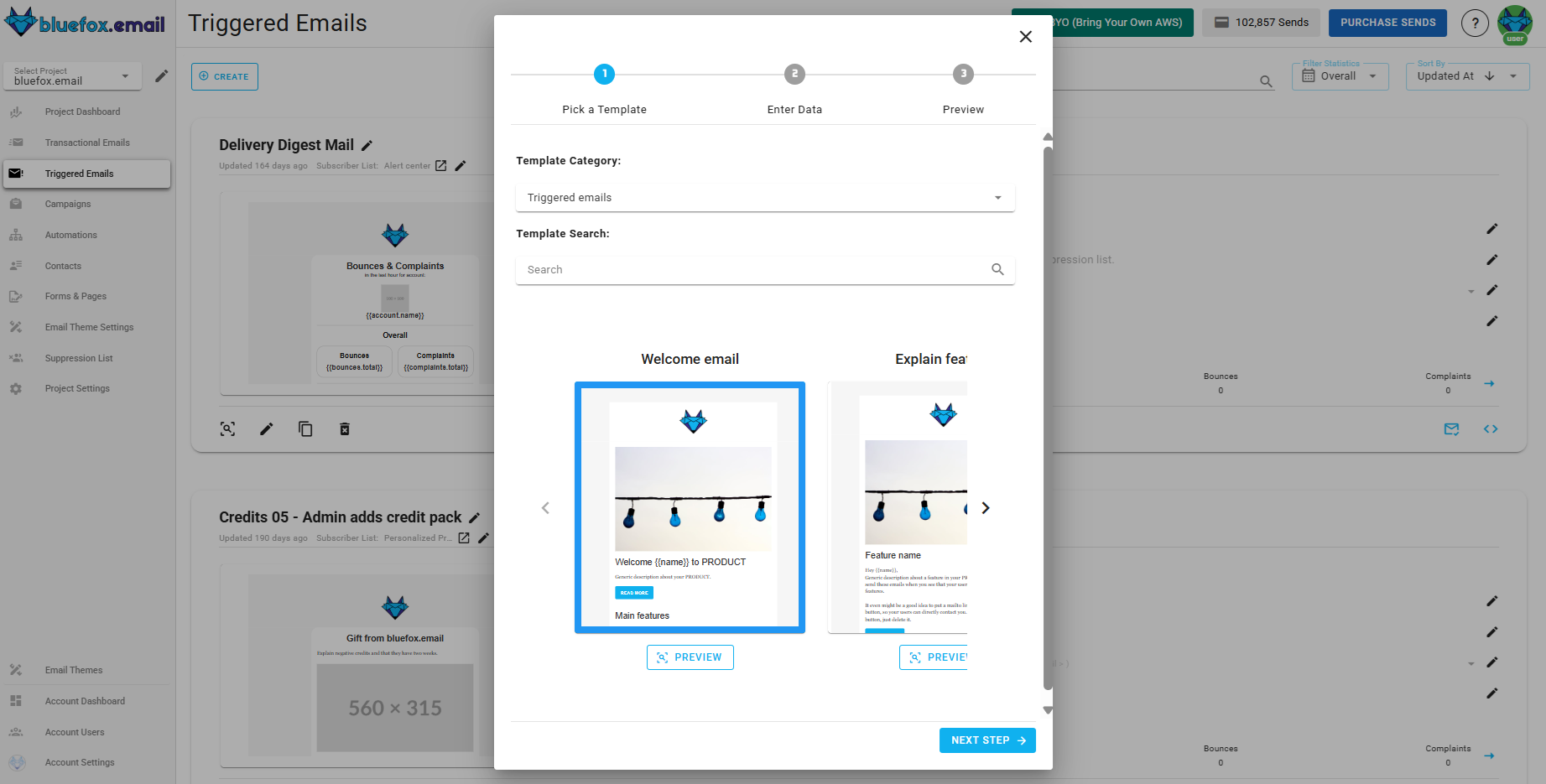The width and height of the screenshot is (1546, 784).
Task: Delete Delivery Digest Mail via the trash icon
Action: (x=344, y=428)
